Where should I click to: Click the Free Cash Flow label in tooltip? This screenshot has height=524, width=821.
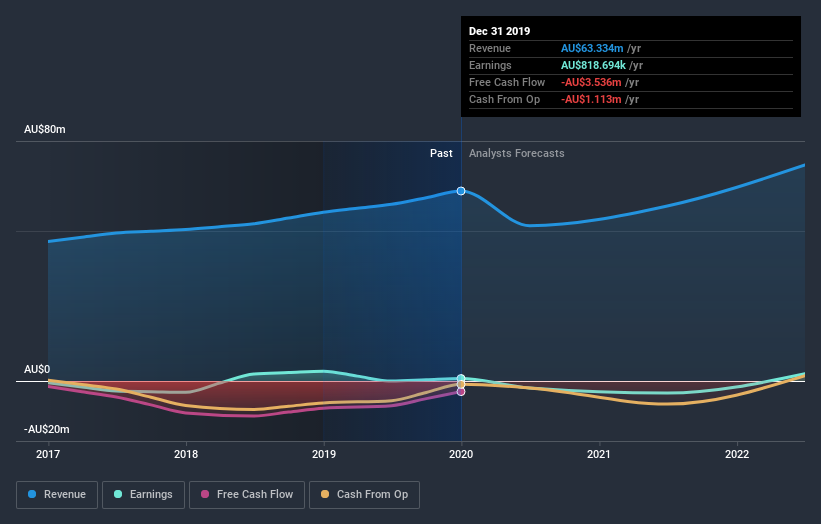507,82
